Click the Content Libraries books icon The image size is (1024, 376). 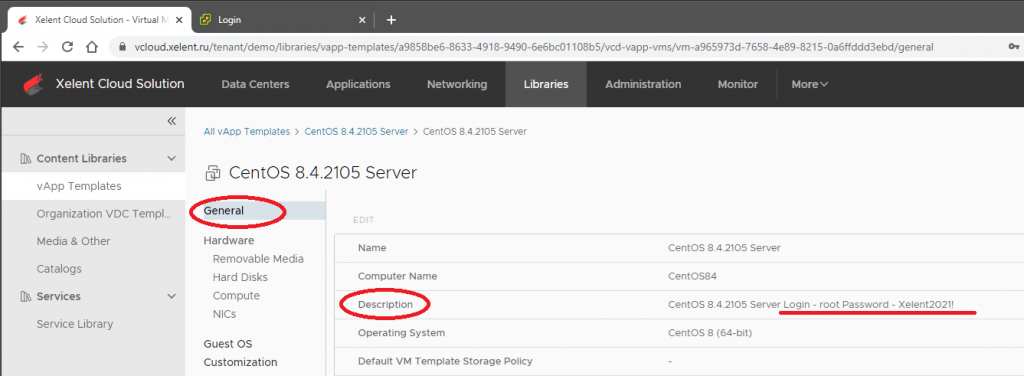25,159
